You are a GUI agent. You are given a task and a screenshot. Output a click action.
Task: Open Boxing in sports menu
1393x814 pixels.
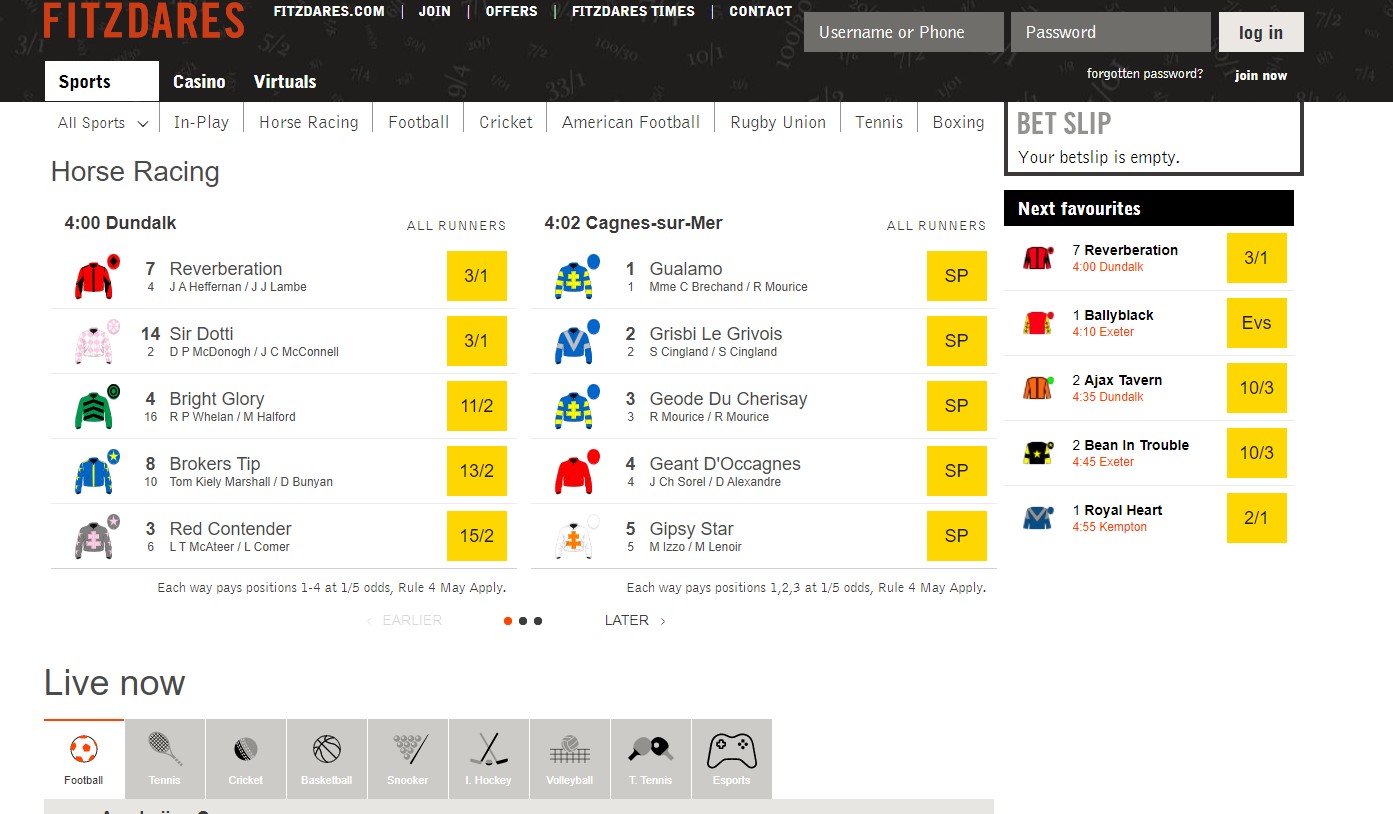pyautogui.click(x=958, y=122)
